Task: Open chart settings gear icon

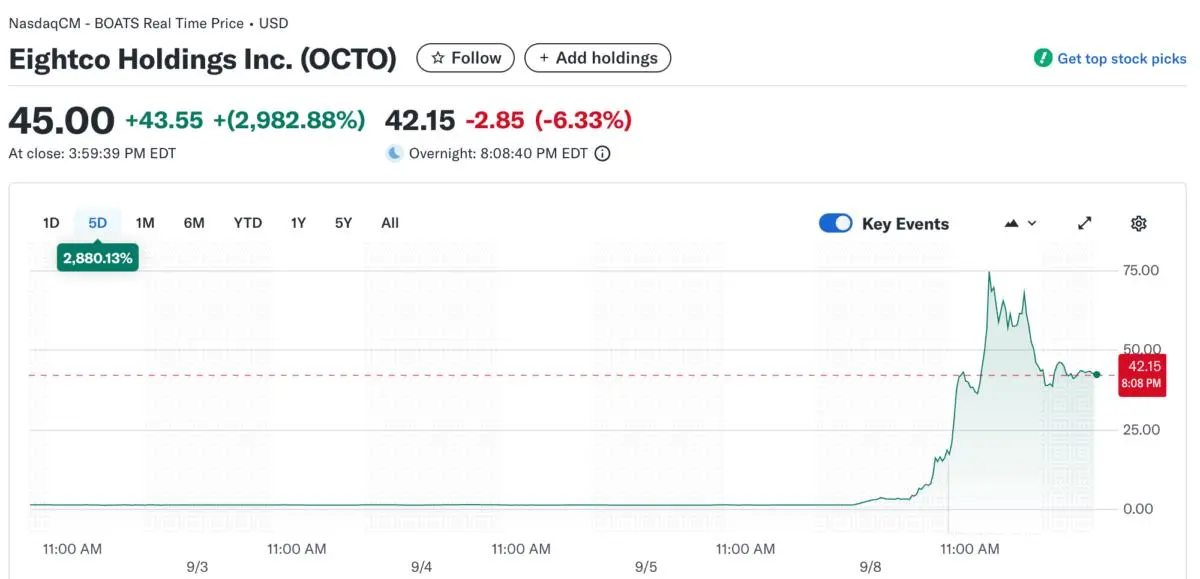Action: pos(1138,223)
